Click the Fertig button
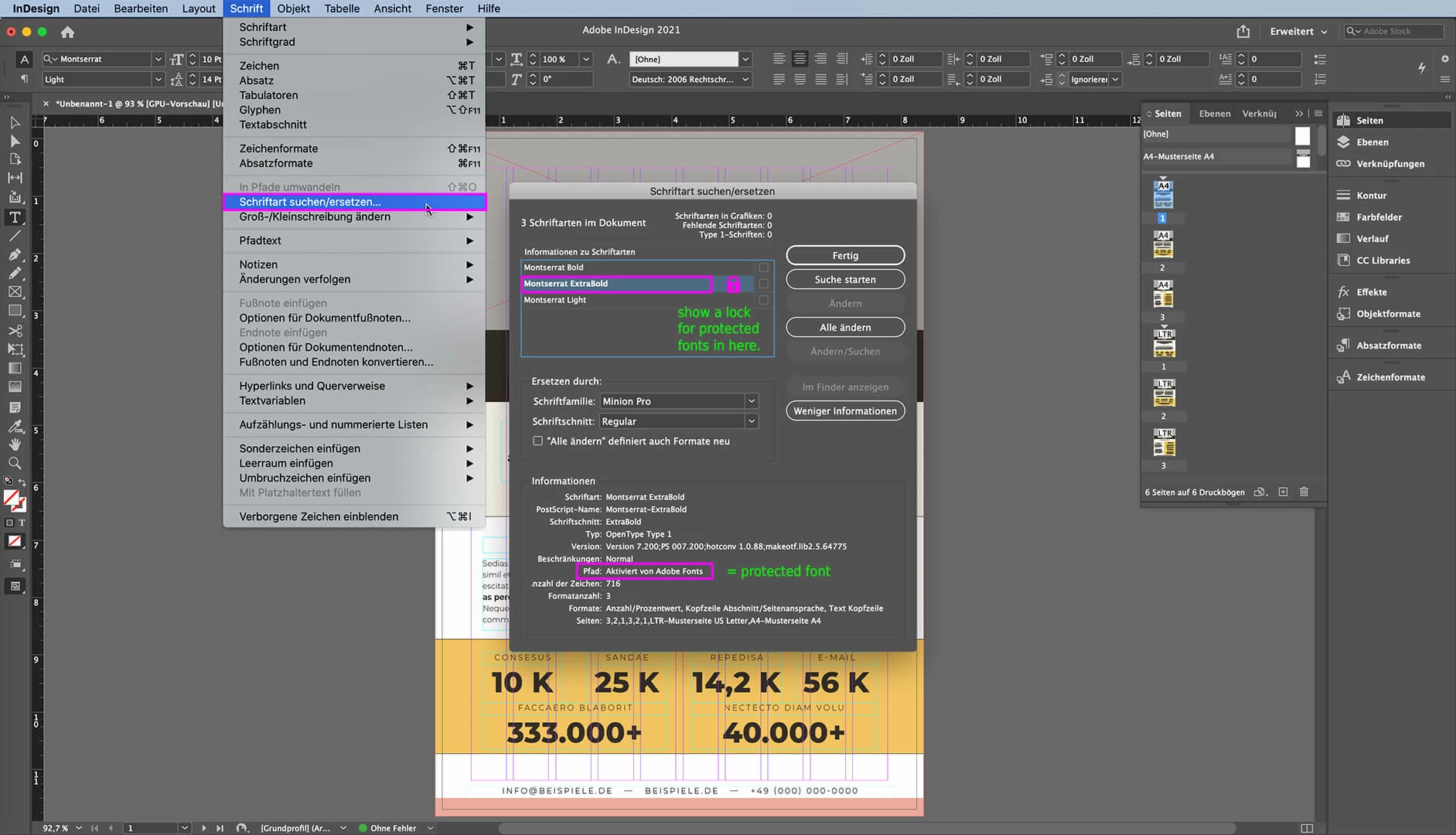The height and width of the screenshot is (835, 1456). (845, 255)
